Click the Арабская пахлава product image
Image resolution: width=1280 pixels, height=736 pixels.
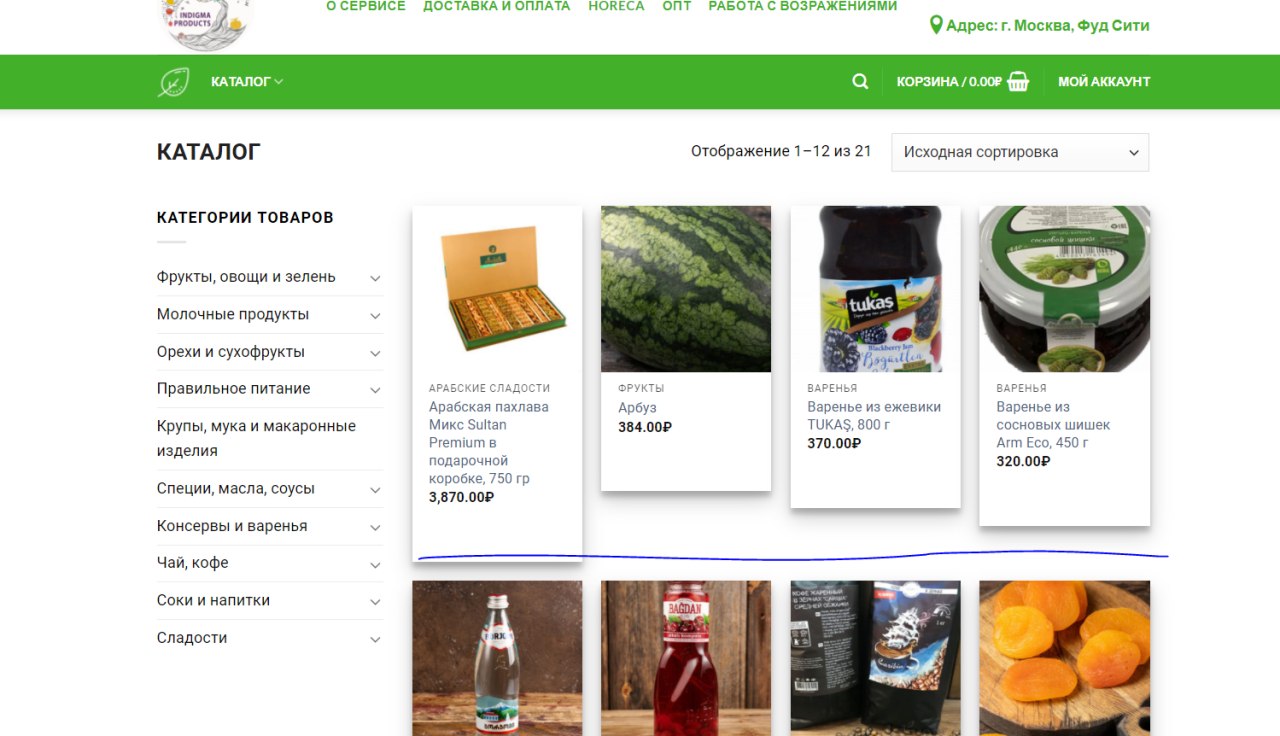[x=497, y=289]
